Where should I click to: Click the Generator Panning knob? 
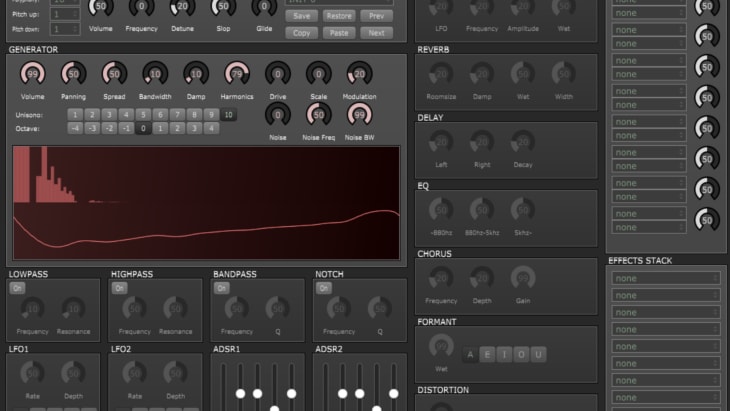(x=73, y=74)
